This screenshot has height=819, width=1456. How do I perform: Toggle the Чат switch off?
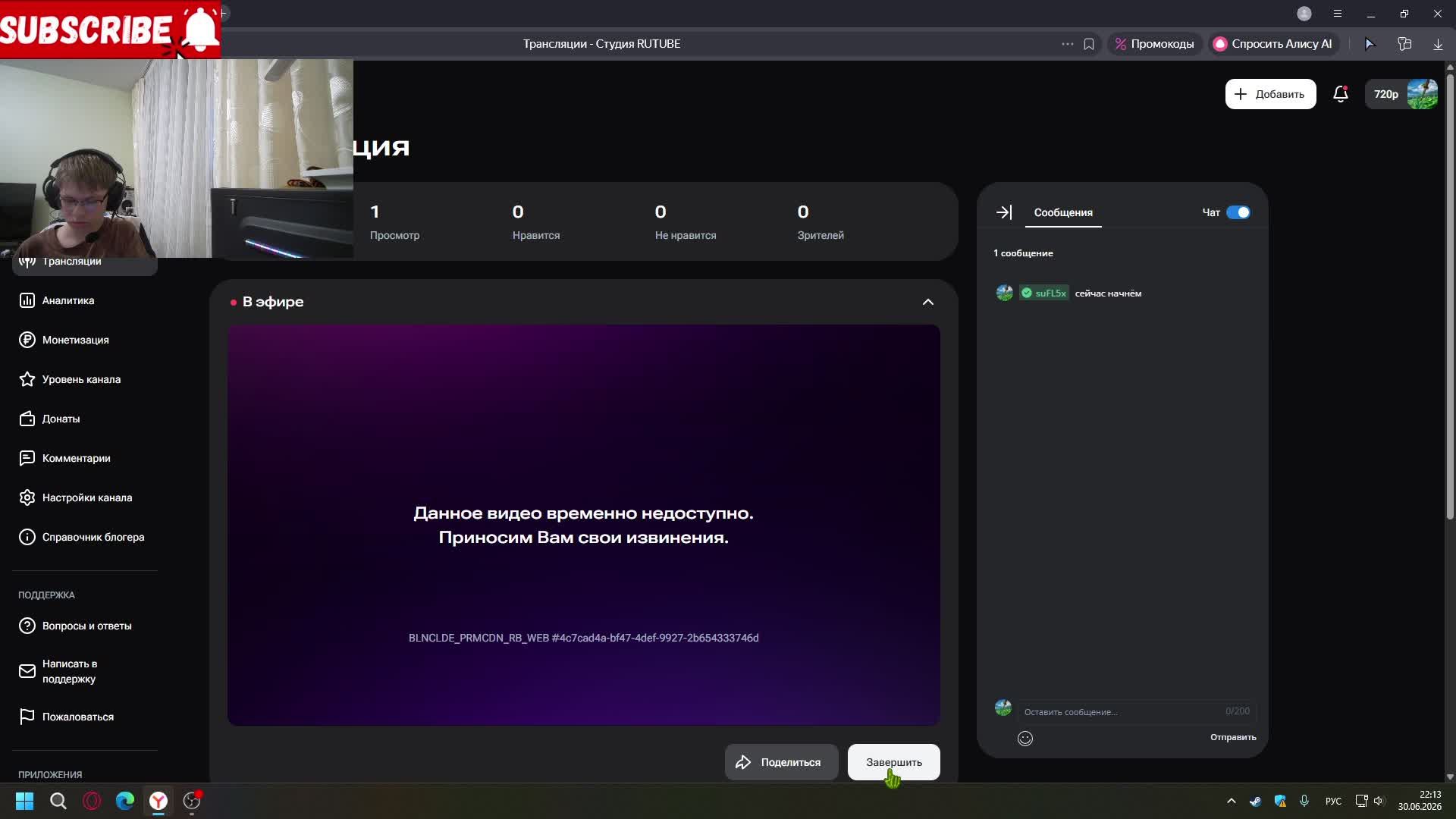1238,212
